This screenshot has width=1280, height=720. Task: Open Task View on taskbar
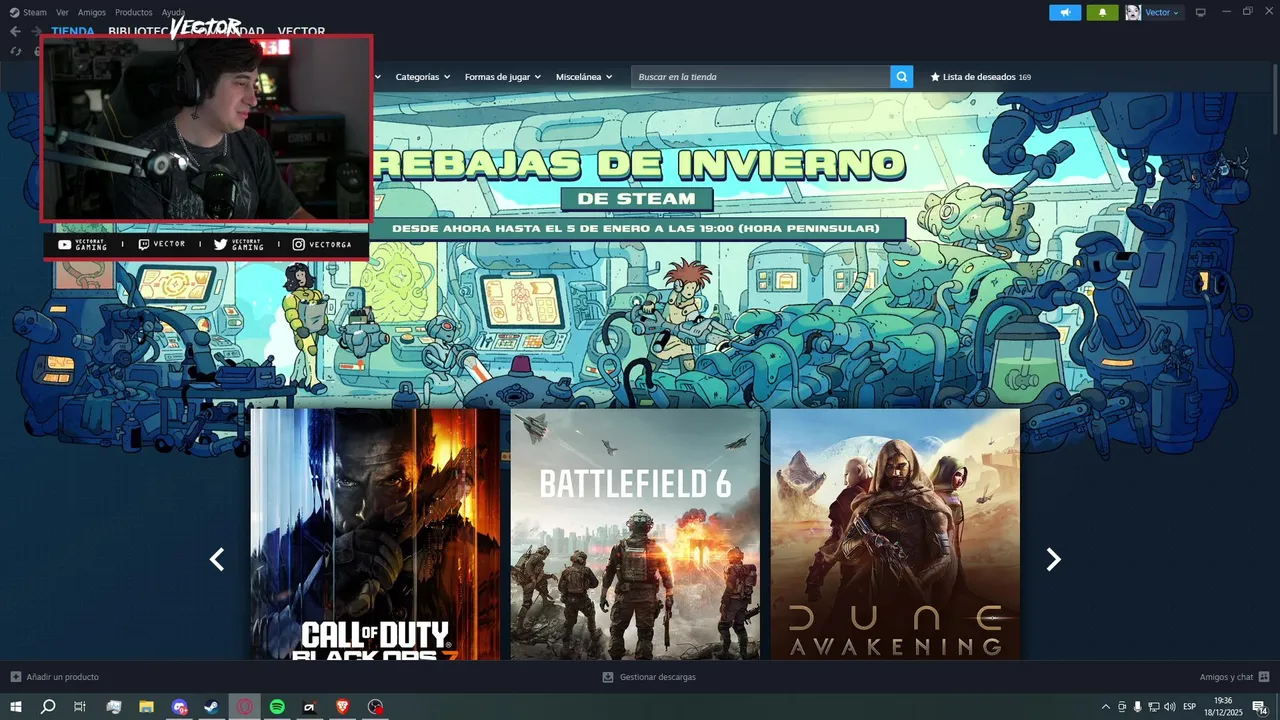(x=80, y=707)
